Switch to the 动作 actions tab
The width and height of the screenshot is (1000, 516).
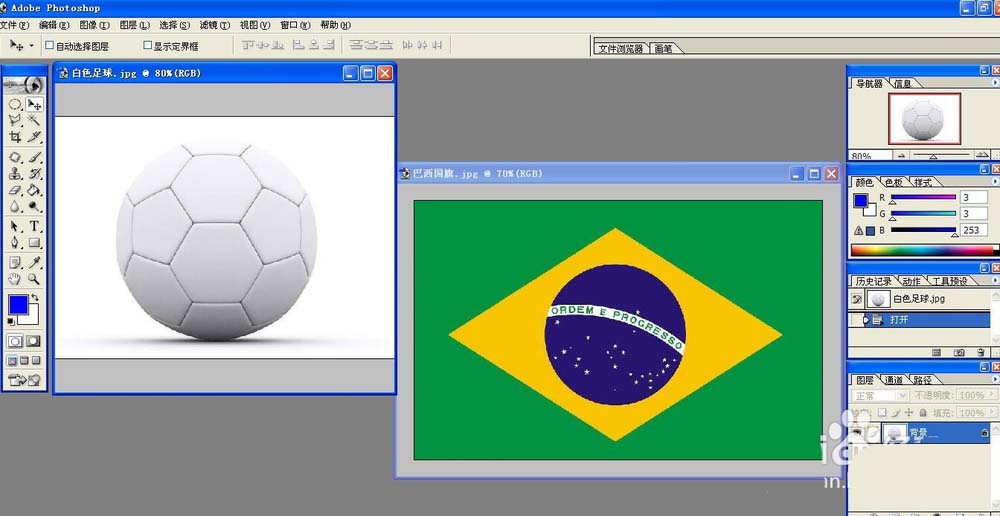tap(911, 281)
